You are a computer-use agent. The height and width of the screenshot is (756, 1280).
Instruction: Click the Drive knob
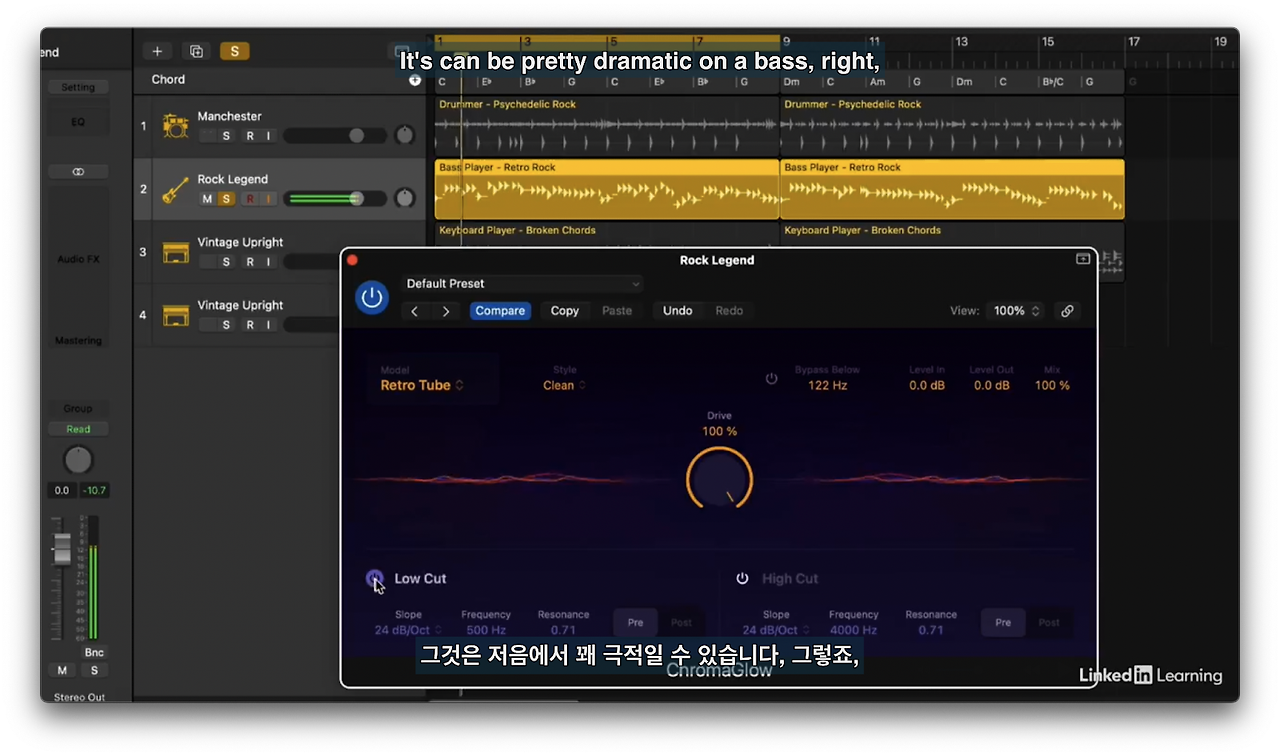(x=719, y=479)
